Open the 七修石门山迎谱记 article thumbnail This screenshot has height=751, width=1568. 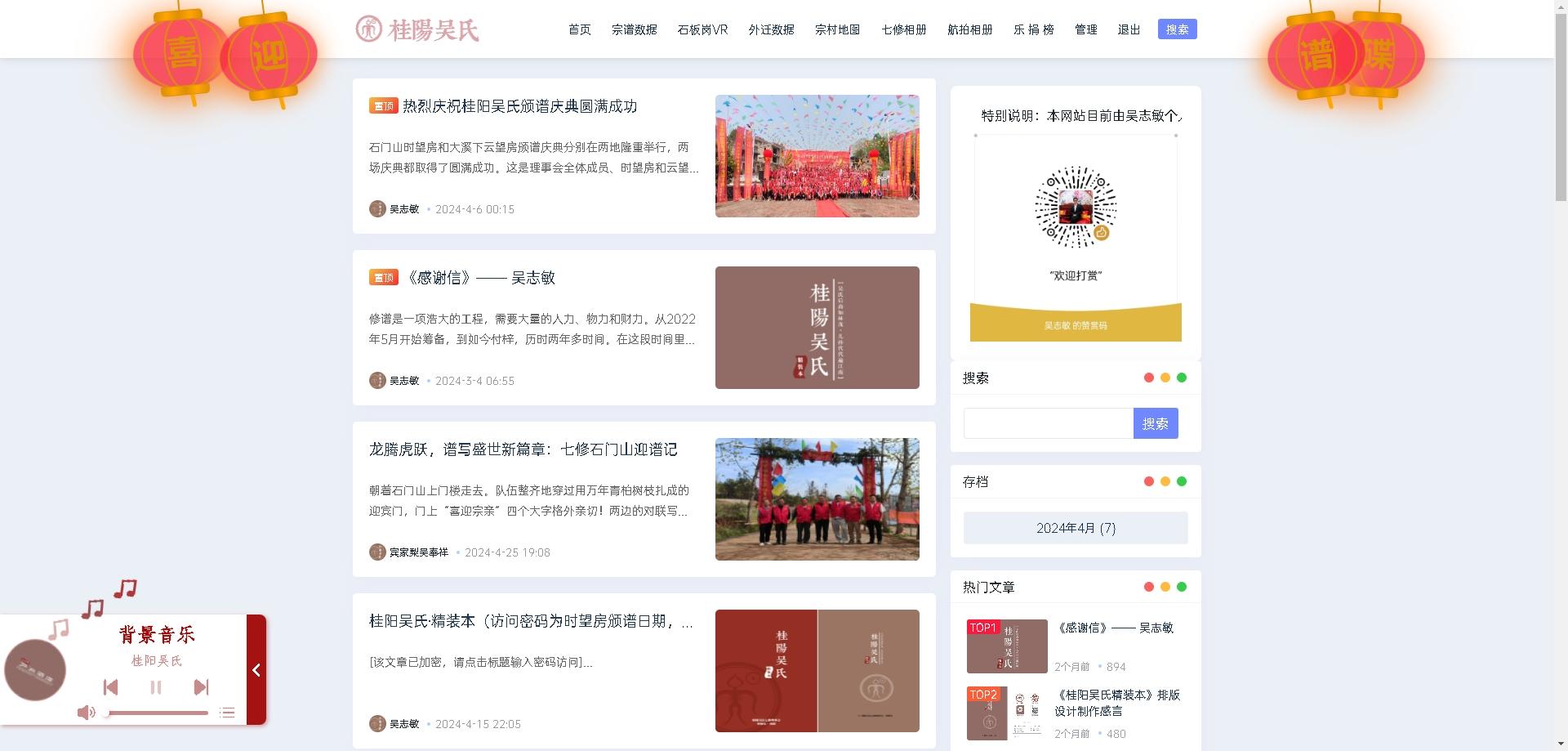(817, 499)
